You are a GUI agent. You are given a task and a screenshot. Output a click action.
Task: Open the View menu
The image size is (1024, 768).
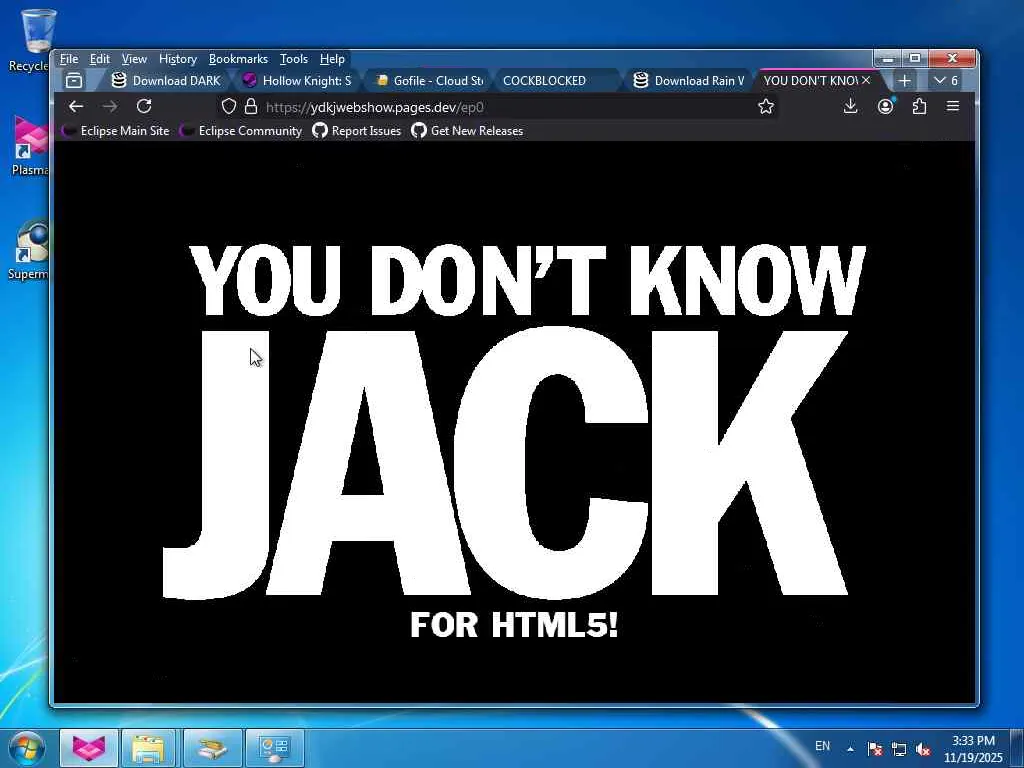tap(134, 59)
